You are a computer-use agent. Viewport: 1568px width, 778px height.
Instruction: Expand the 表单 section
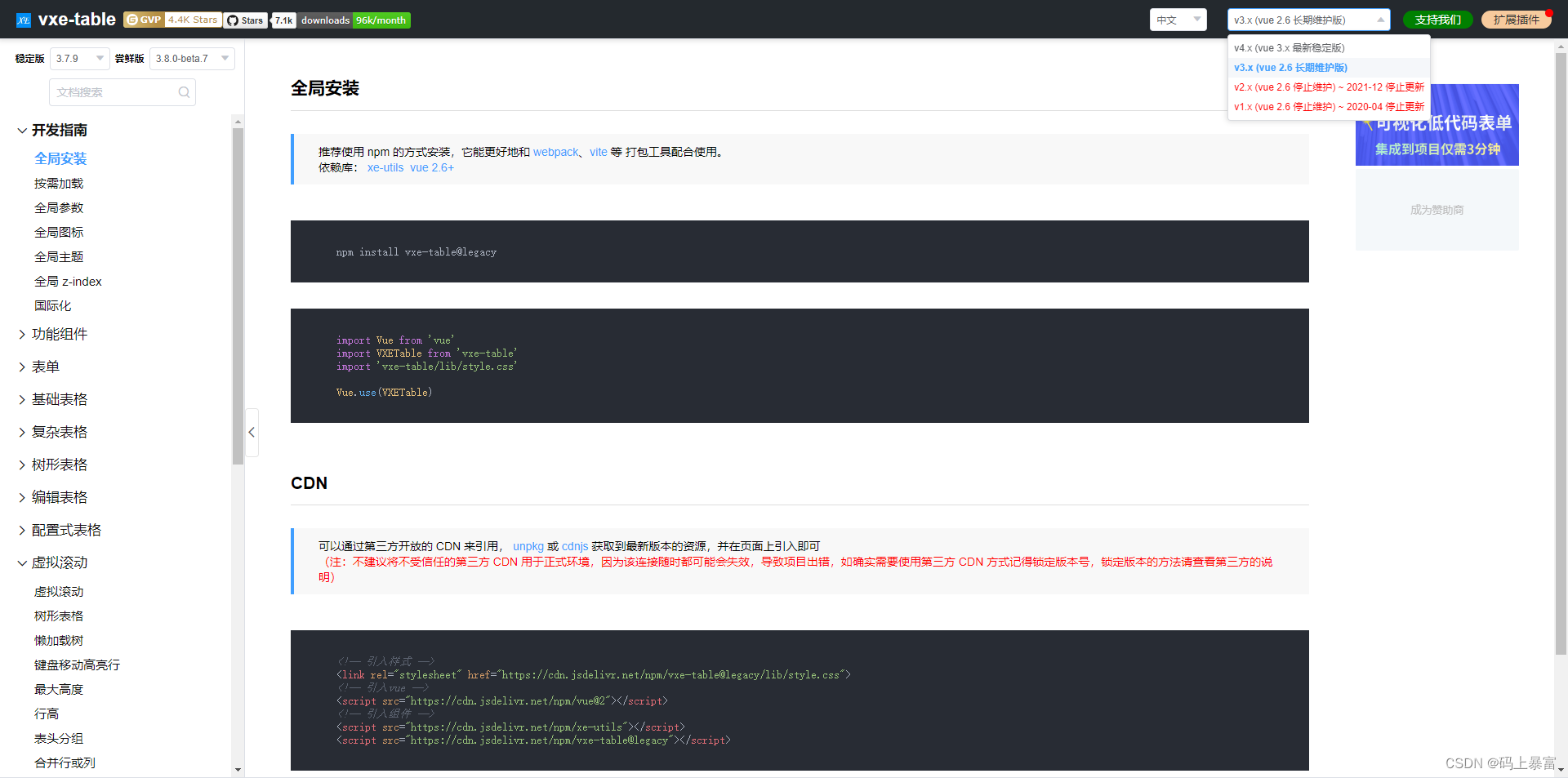[38, 367]
